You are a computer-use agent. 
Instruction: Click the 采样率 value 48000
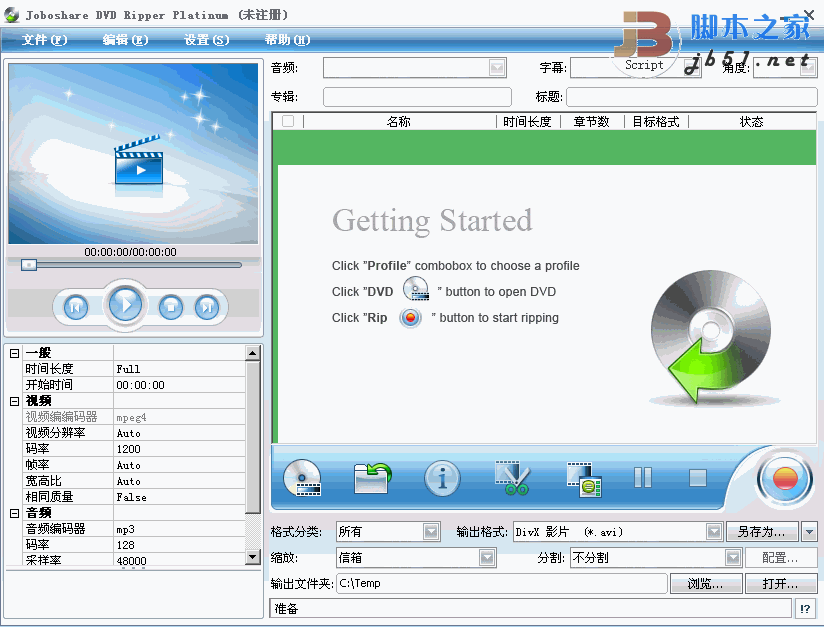coord(180,560)
